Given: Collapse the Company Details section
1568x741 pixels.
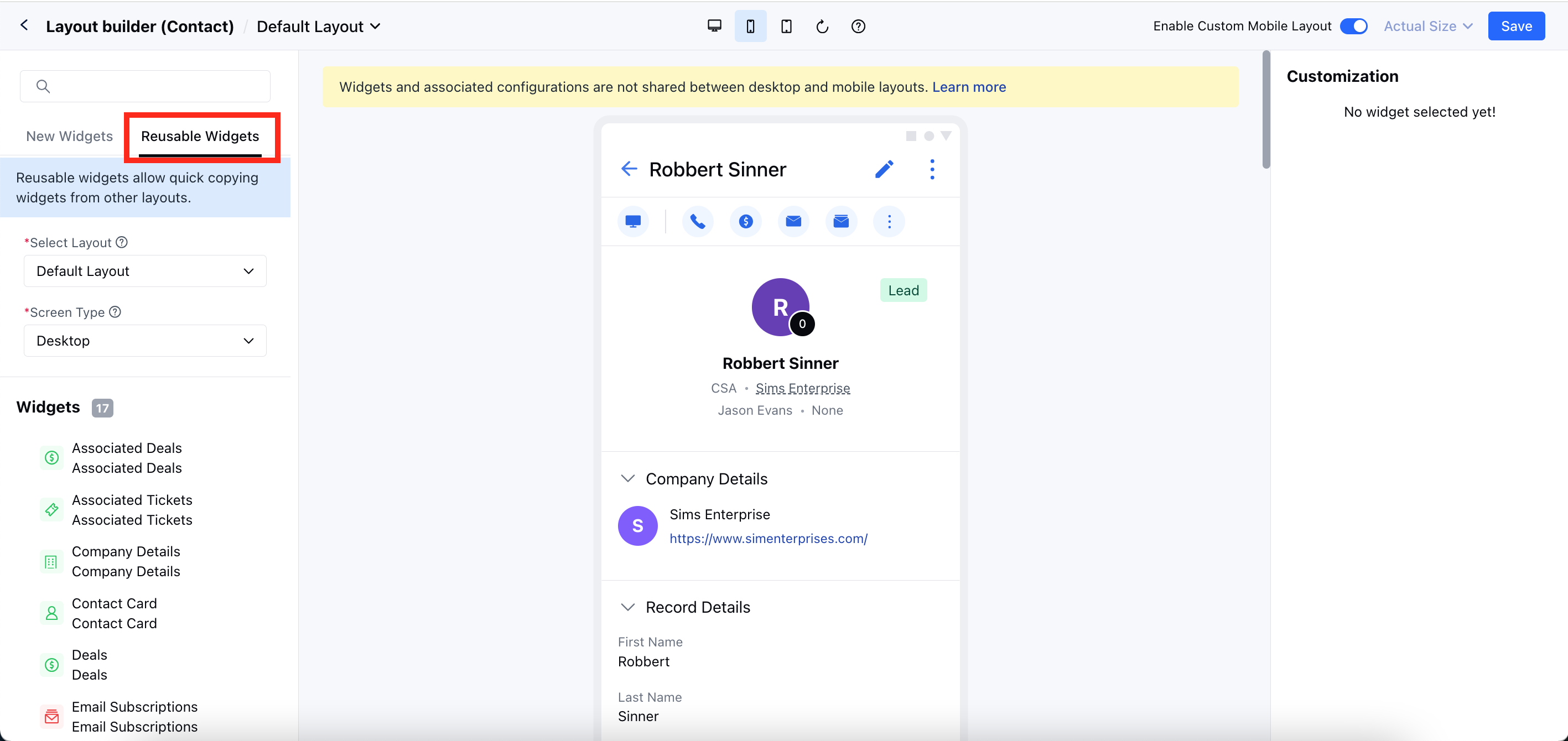Looking at the screenshot, I should point(627,479).
